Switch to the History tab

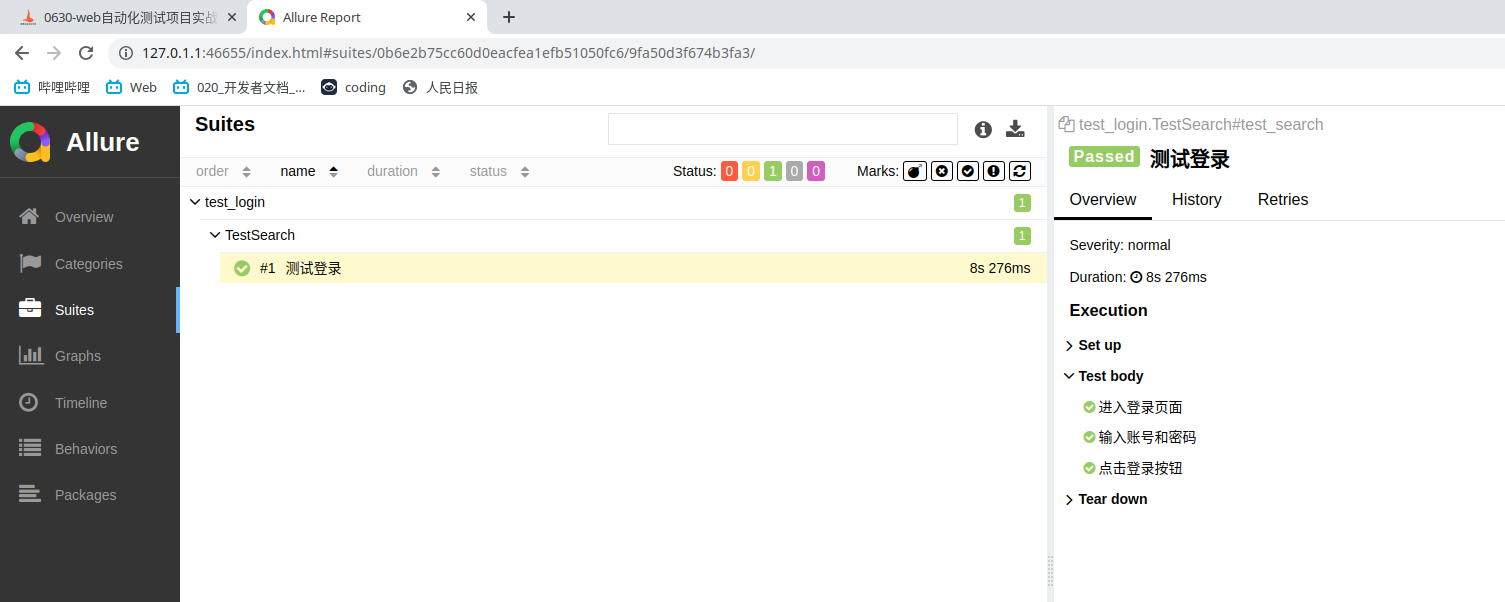[x=1196, y=199]
